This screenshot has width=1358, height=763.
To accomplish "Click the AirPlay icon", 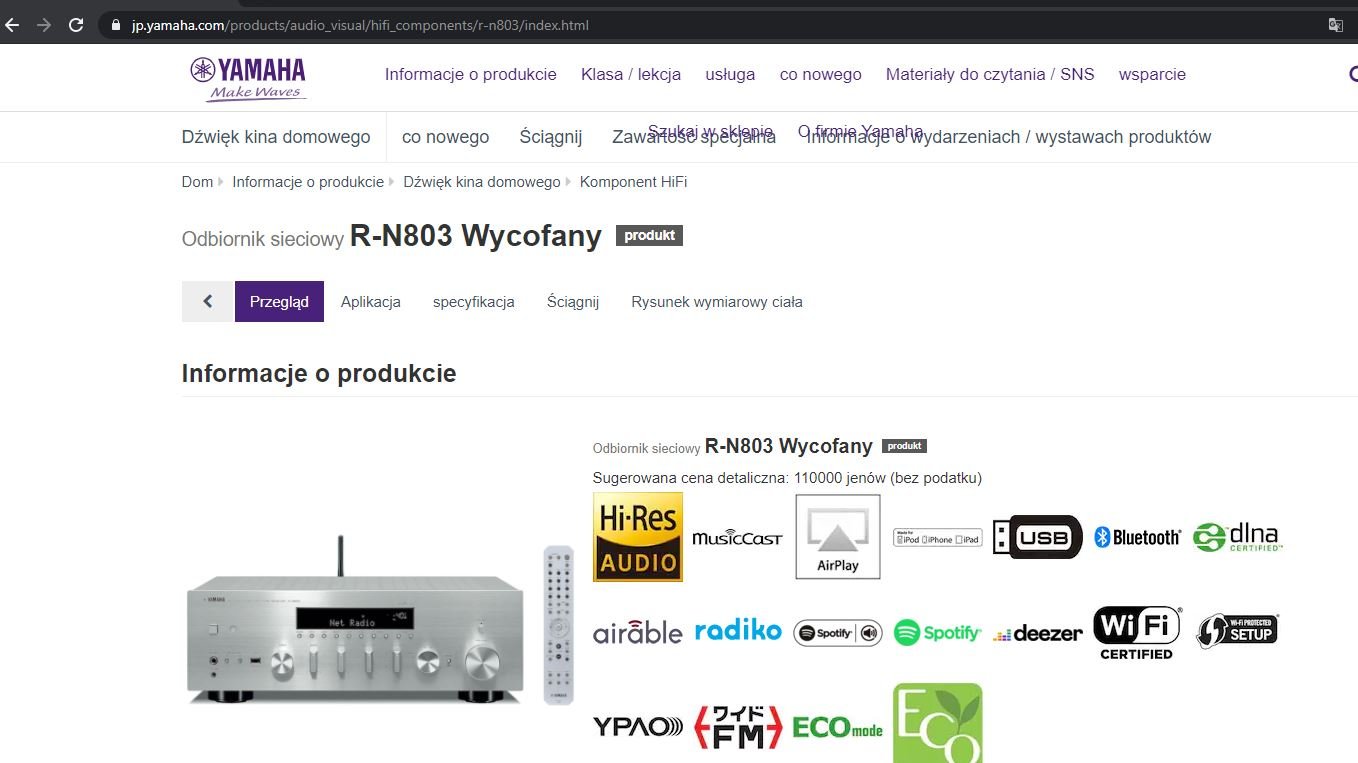I will [x=838, y=537].
